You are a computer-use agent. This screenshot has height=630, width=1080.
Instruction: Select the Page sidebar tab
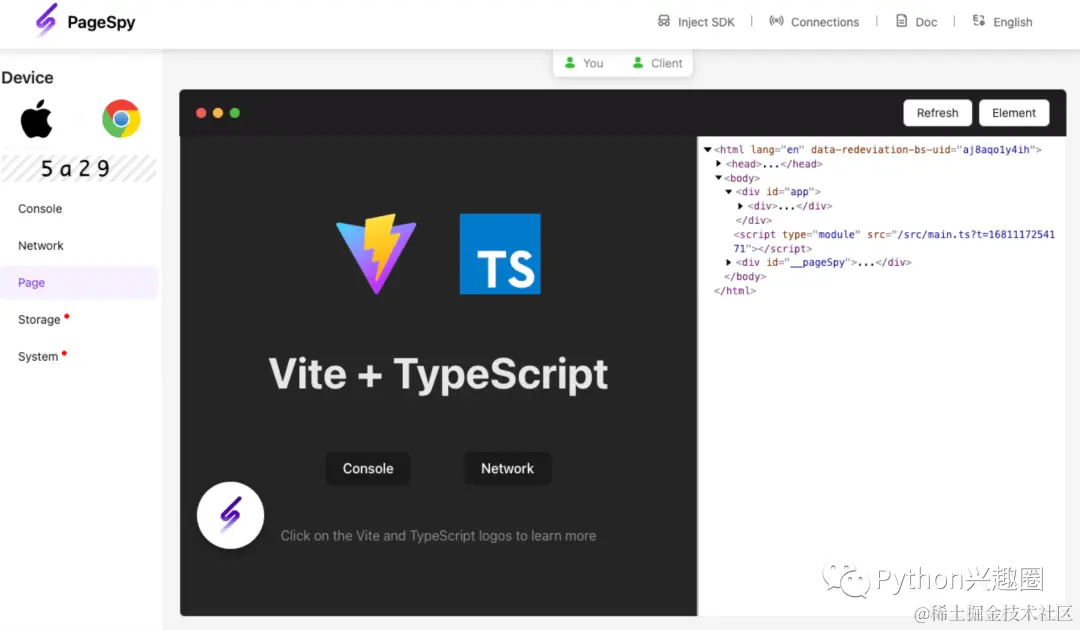pos(79,282)
